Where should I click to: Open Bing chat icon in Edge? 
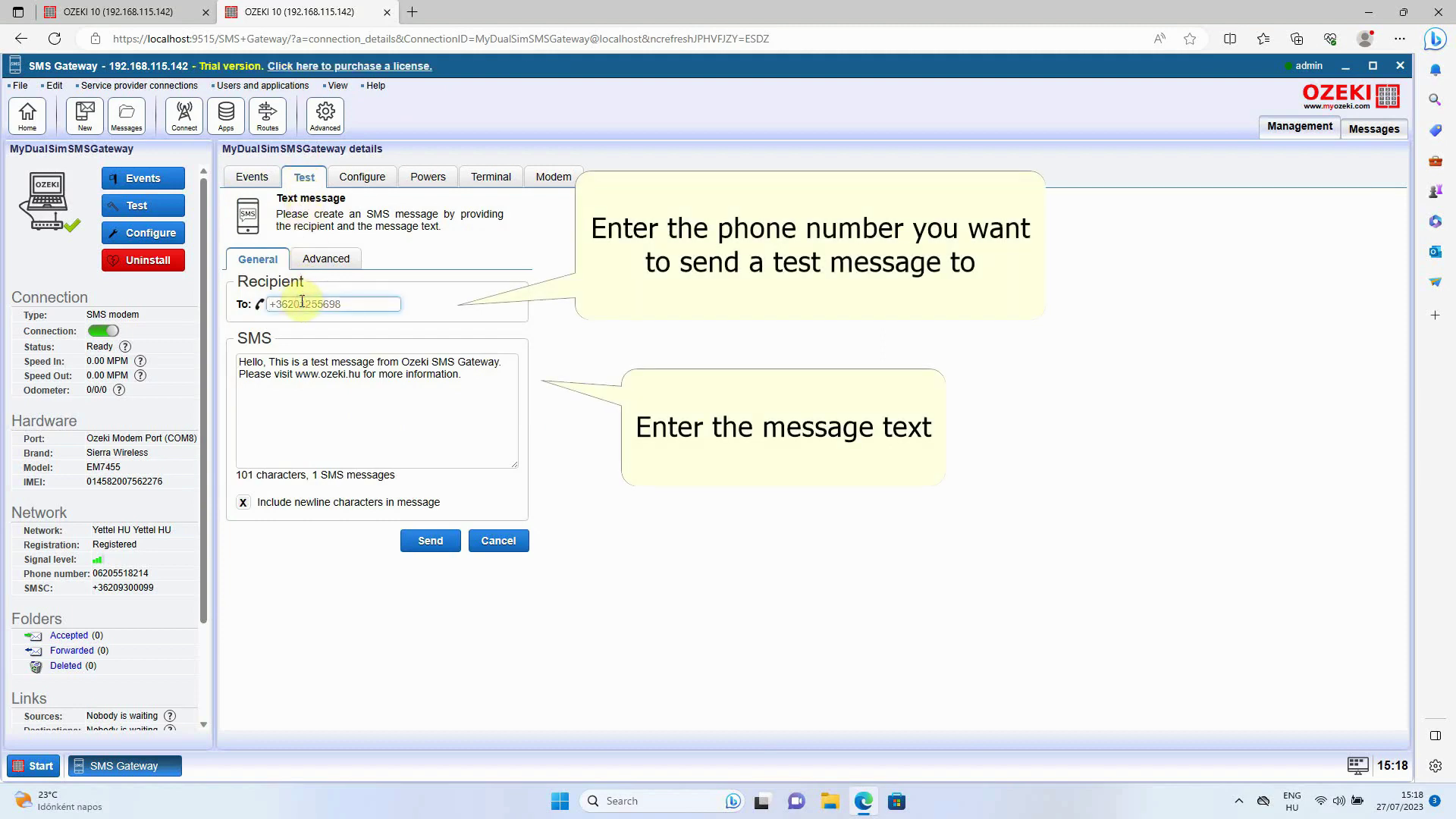(1435, 39)
